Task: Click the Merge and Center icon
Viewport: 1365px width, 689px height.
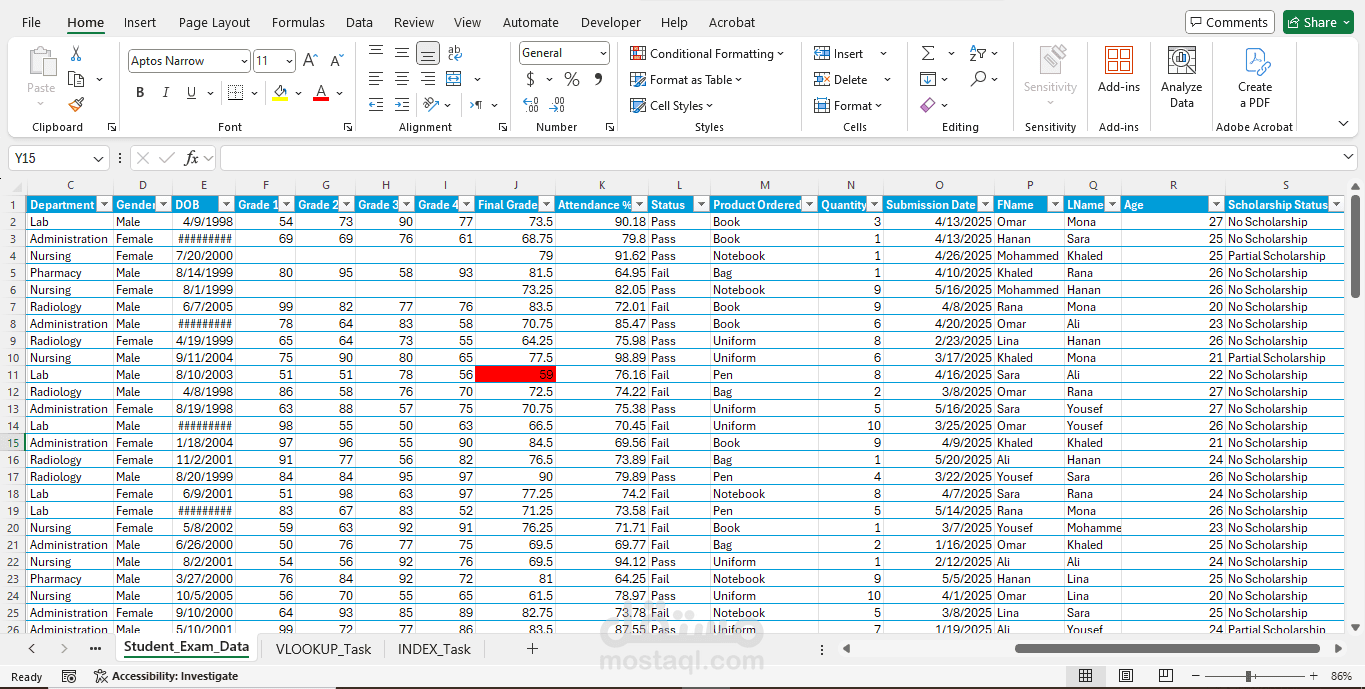Action: tap(454, 79)
